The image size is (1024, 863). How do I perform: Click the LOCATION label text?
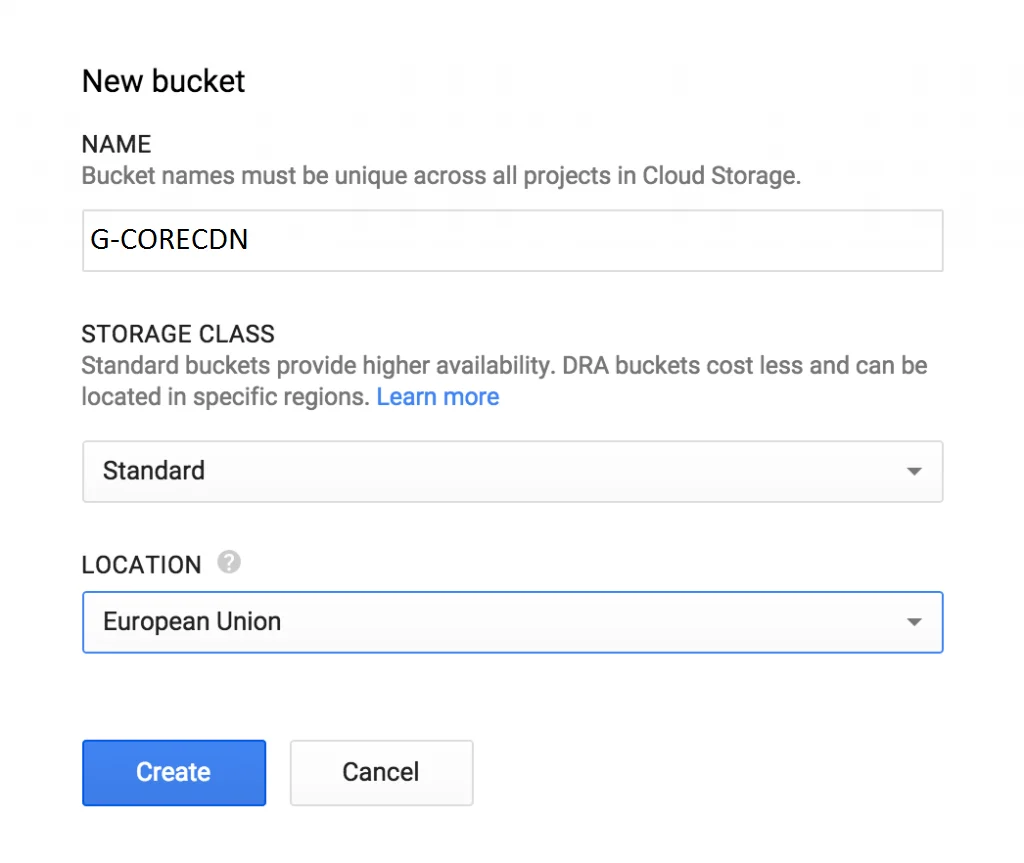[x=141, y=564]
